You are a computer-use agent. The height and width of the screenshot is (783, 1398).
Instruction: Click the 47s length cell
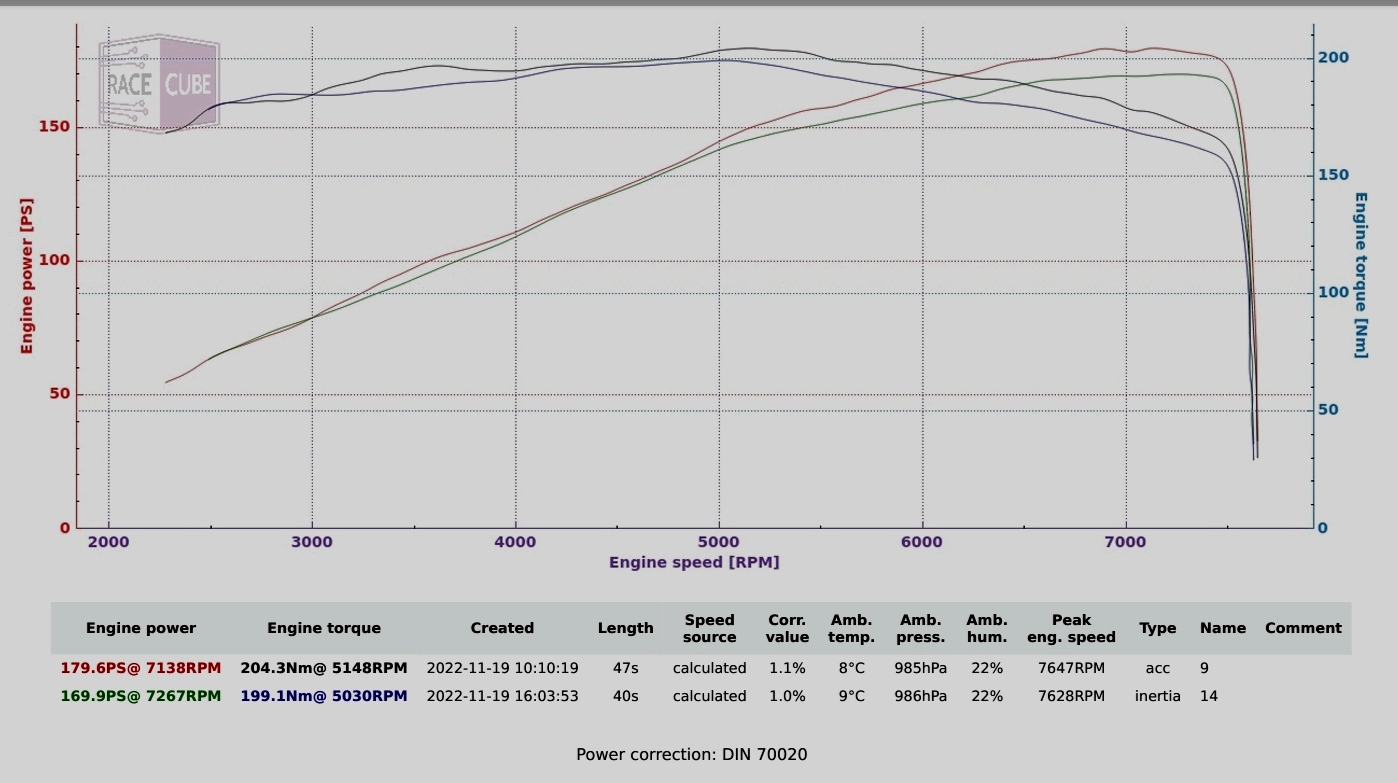(626, 667)
